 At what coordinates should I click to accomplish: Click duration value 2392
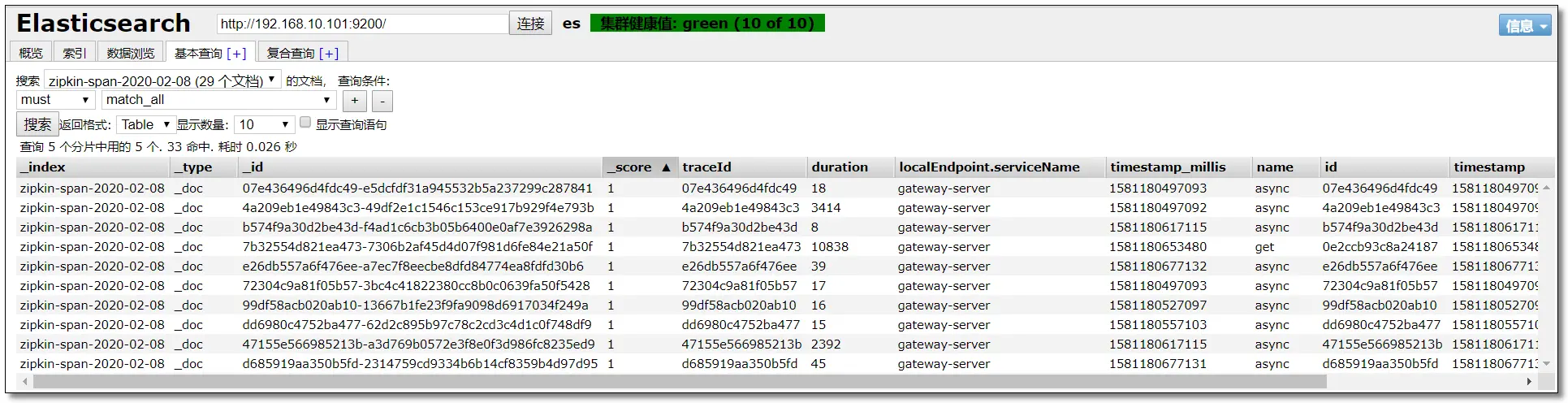tap(826, 344)
